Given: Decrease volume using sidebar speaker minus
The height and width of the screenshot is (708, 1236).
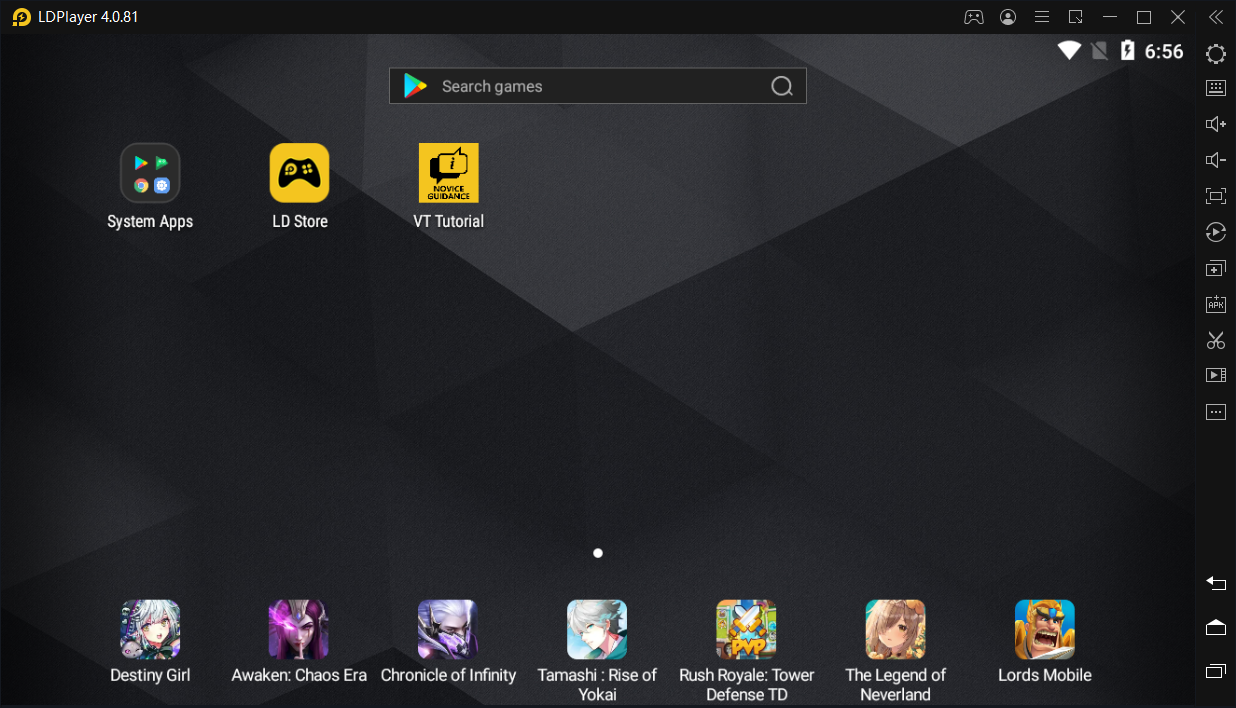Looking at the screenshot, I should 1216,160.
